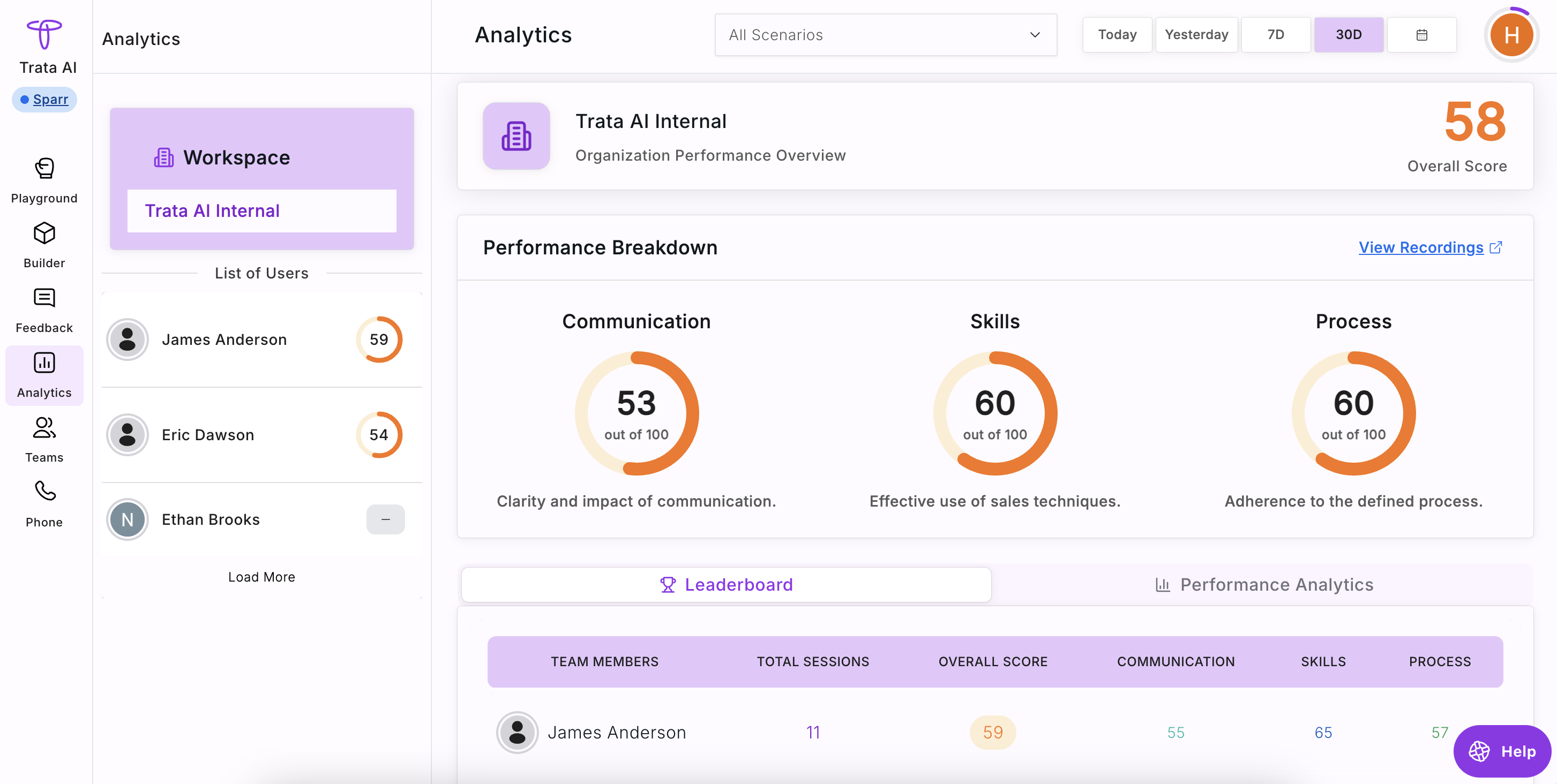Click the Communication score ring
The image size is (1557, 784).
pyautogui.click(x=637, y=414)
